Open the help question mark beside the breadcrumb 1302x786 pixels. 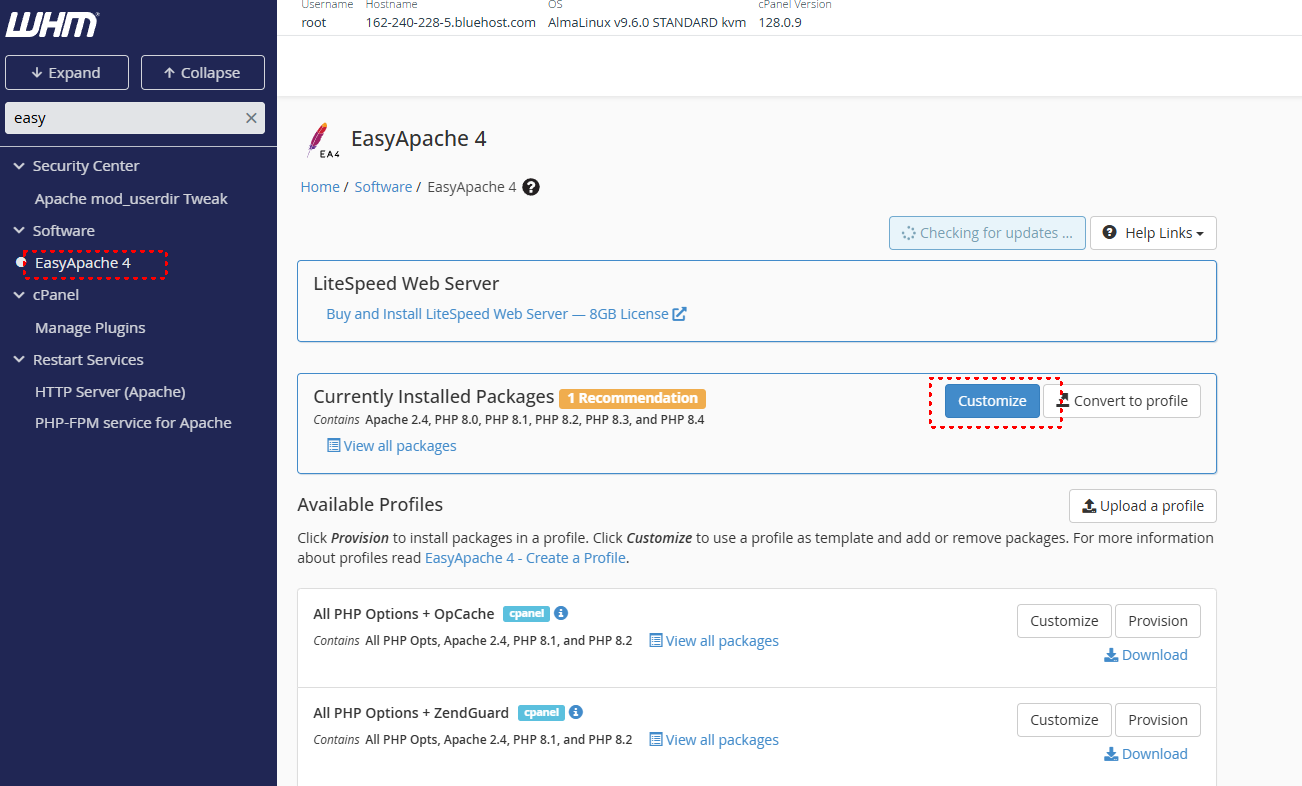click(531, 187)
